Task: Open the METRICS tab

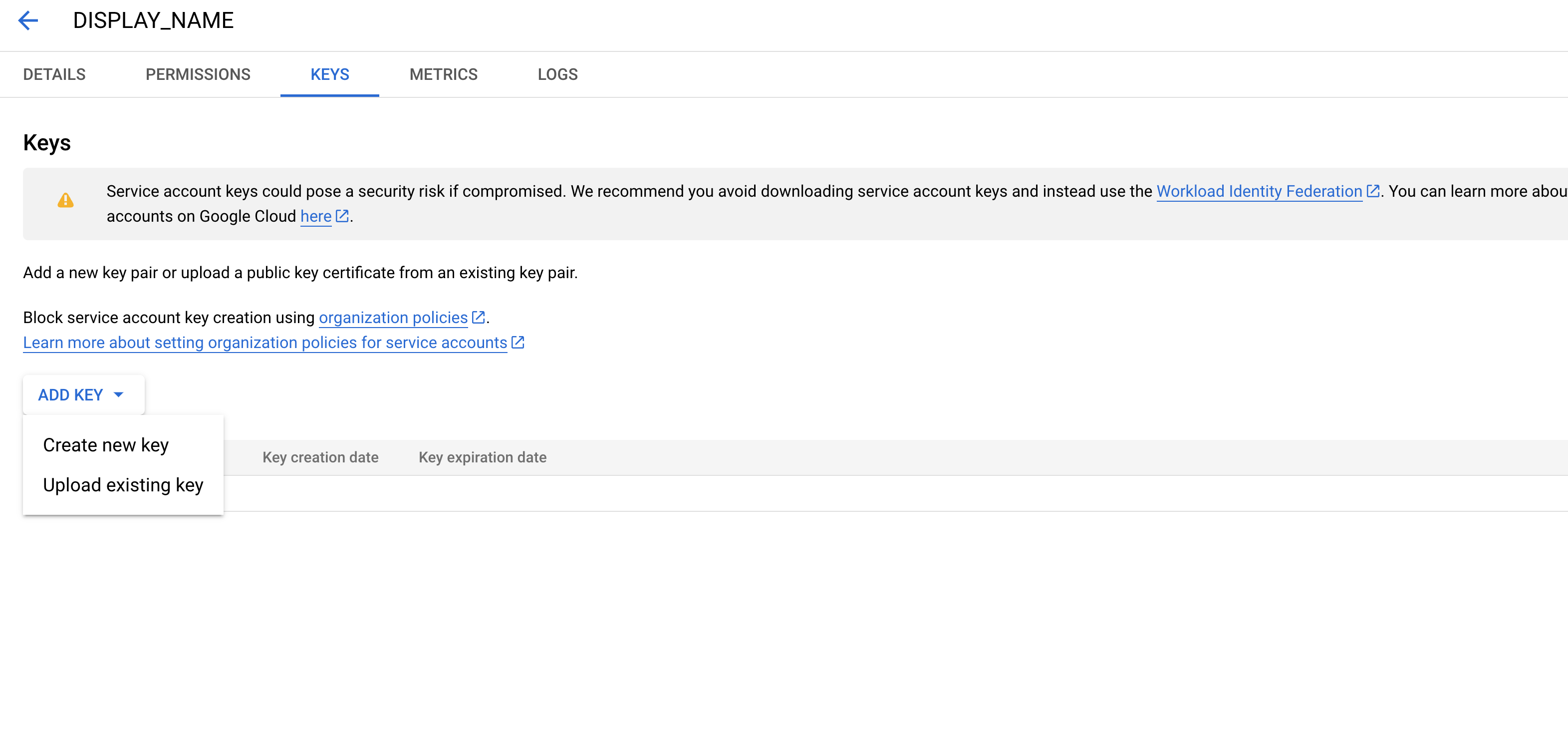Action: pos(444,74)
